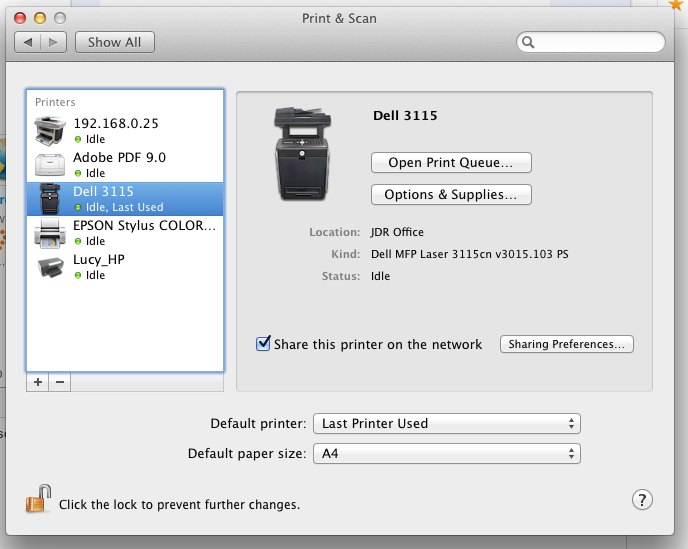
Task: Click 'Click the lock to prevent further changes' text
Action: point(179,505)
